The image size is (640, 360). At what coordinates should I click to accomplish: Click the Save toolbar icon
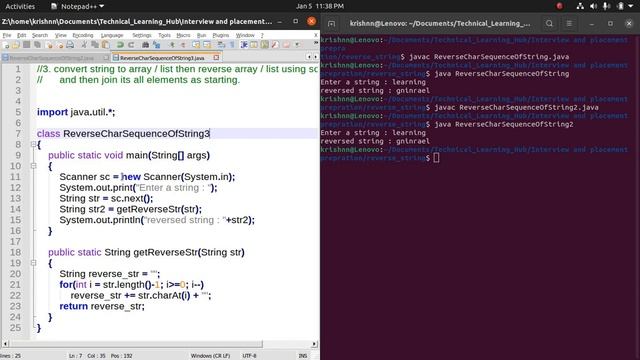(x=26, y=44)
